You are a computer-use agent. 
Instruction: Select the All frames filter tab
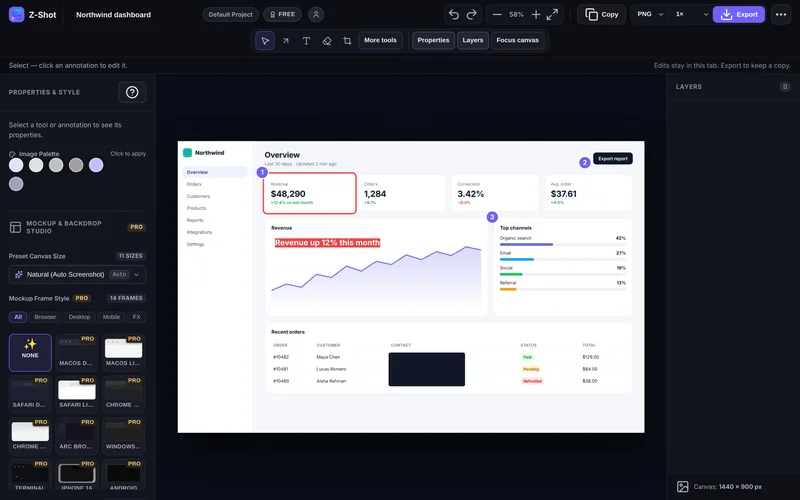(x=18, y=317)
